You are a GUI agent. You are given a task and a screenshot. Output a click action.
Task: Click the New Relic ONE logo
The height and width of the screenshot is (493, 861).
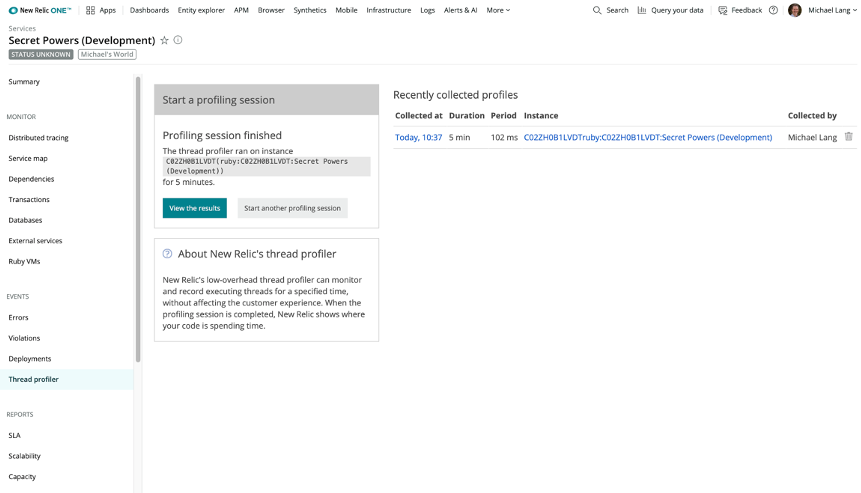click(x=40, y=10)
